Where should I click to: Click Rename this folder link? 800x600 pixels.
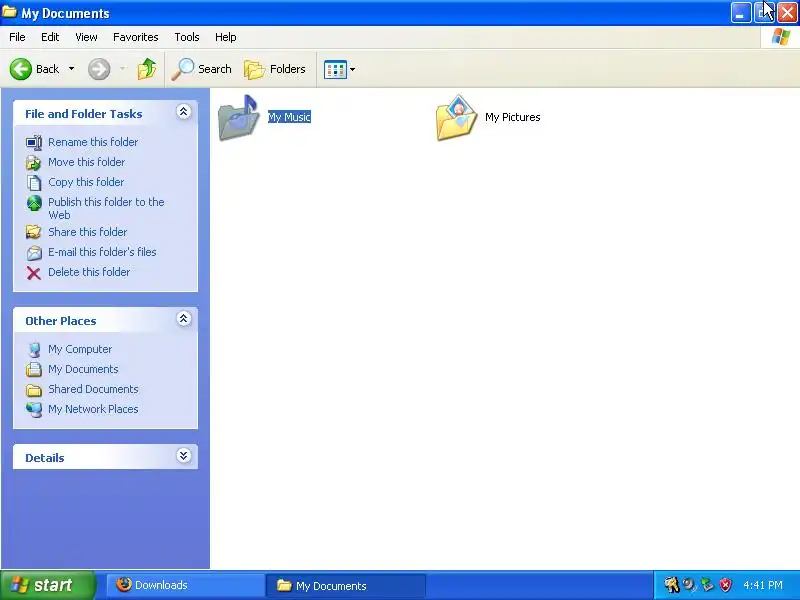[x=93, y=142]
